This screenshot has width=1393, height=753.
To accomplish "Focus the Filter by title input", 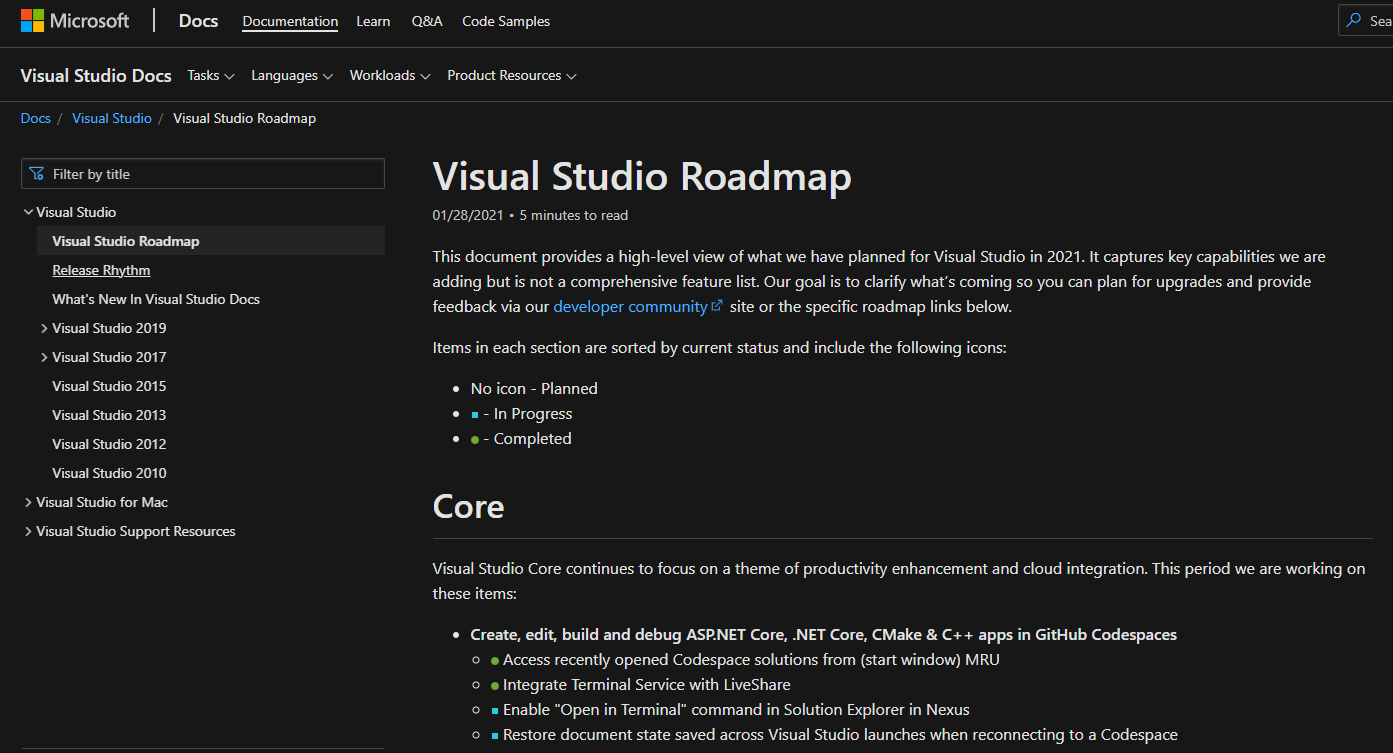I will 203,173.
